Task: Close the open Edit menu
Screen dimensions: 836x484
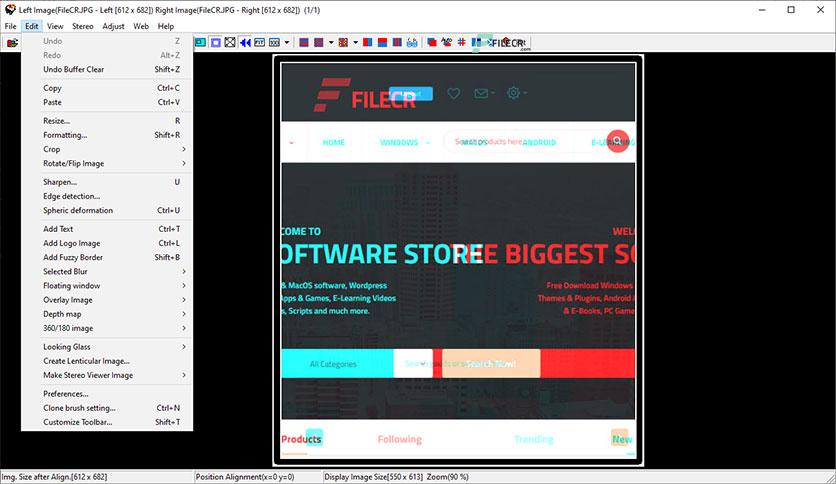Action: [32, 26]
